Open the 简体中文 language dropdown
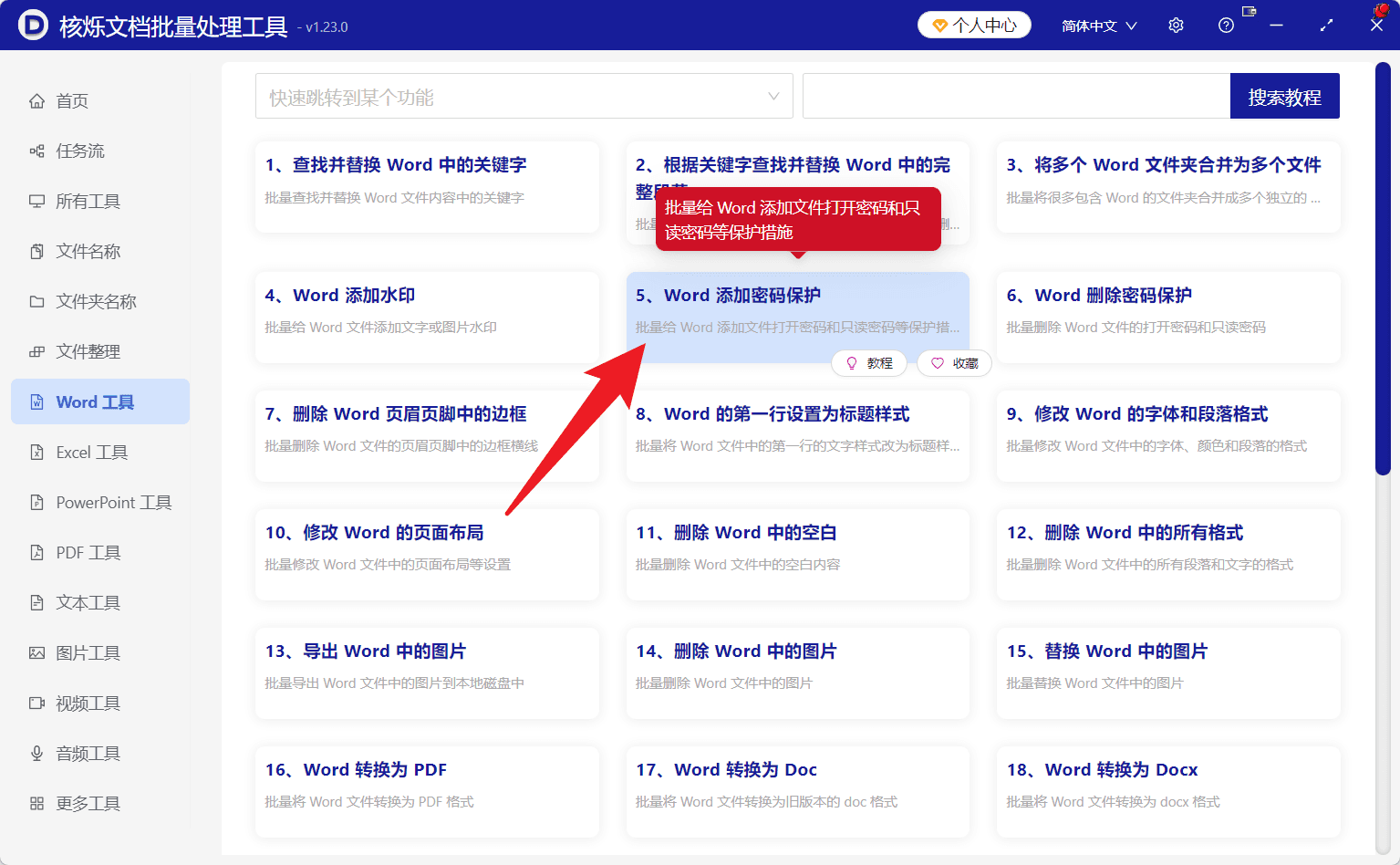This screenshot has height=865, width=1400. (x=1099, y=26)
